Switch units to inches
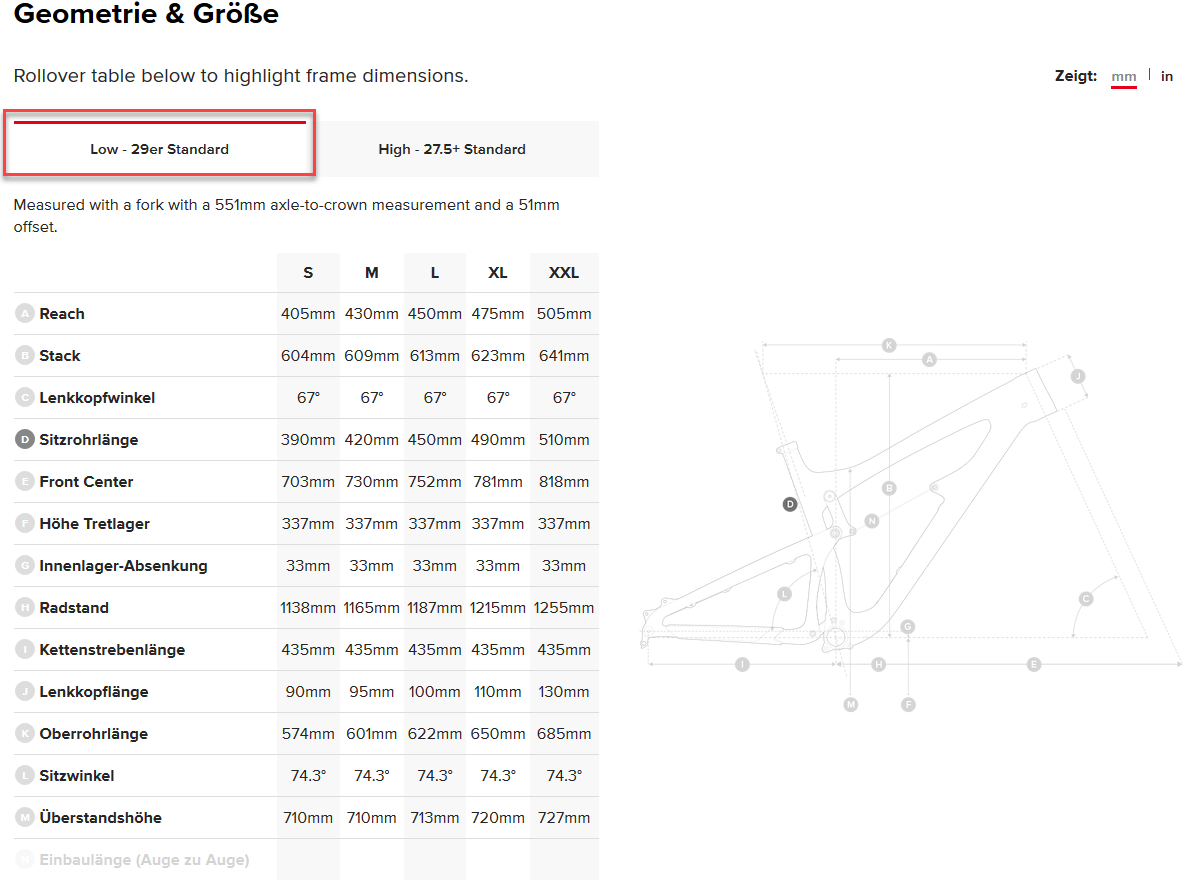The width and height of the screenshot is (1195, 880). [x=1167, y=77]
